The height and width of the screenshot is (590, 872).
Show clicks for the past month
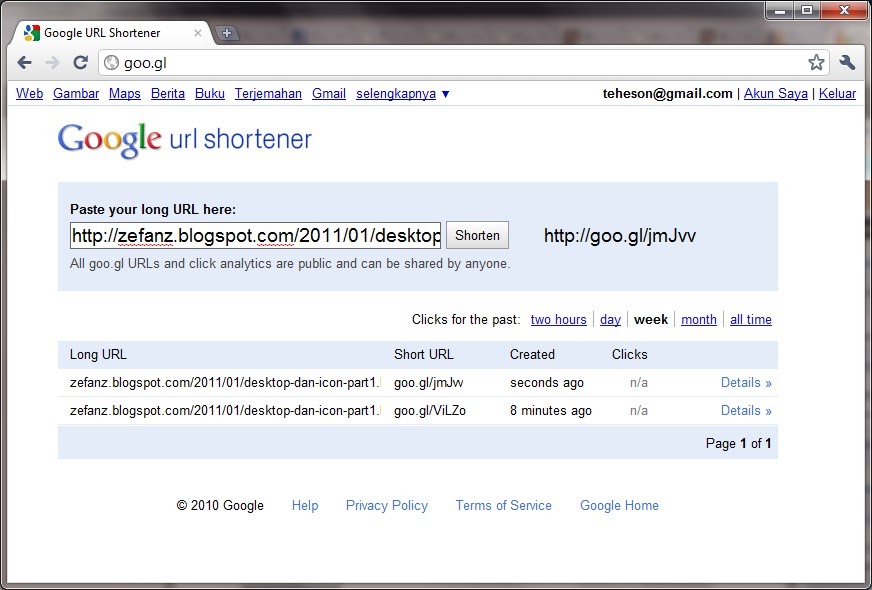coord(698,320)
